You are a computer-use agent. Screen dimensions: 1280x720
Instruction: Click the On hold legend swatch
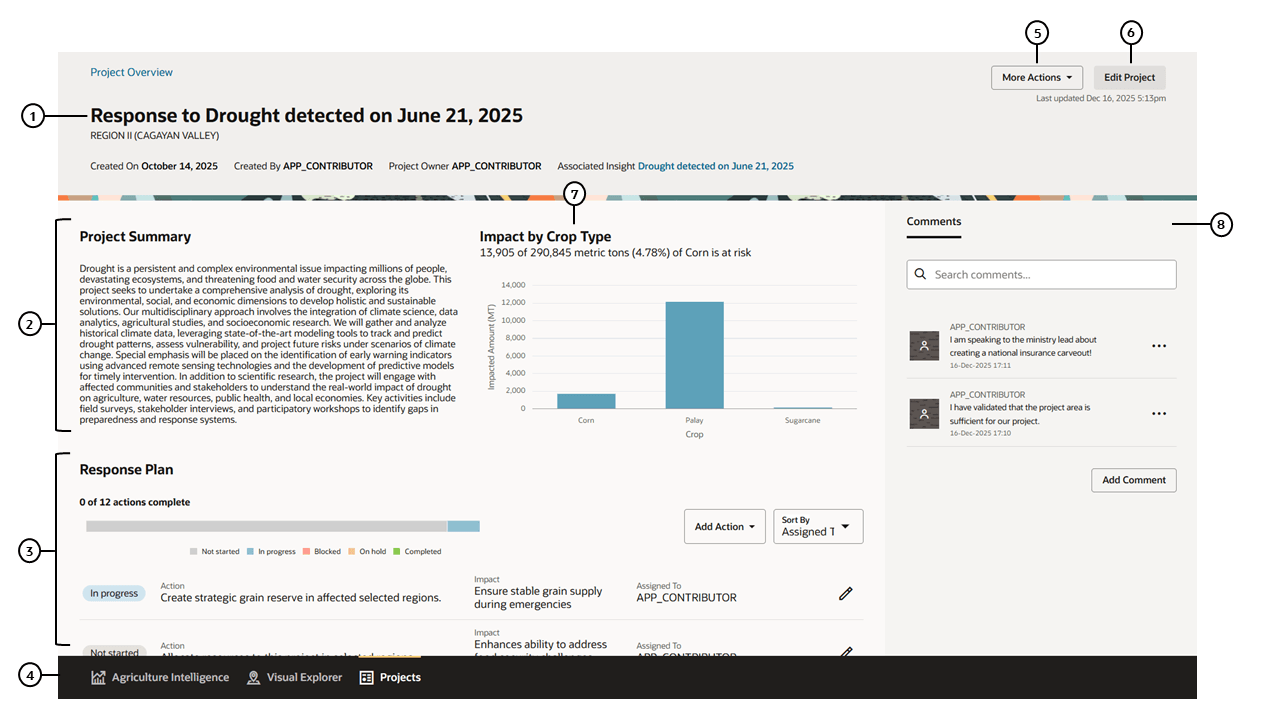(x=352, y=551)
